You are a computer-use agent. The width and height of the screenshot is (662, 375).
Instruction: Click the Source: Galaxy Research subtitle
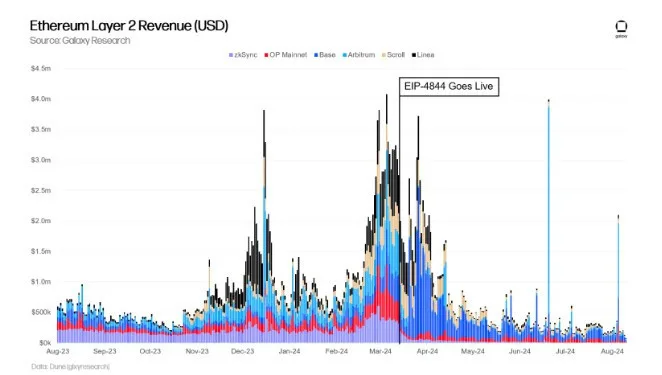[80, 41]
